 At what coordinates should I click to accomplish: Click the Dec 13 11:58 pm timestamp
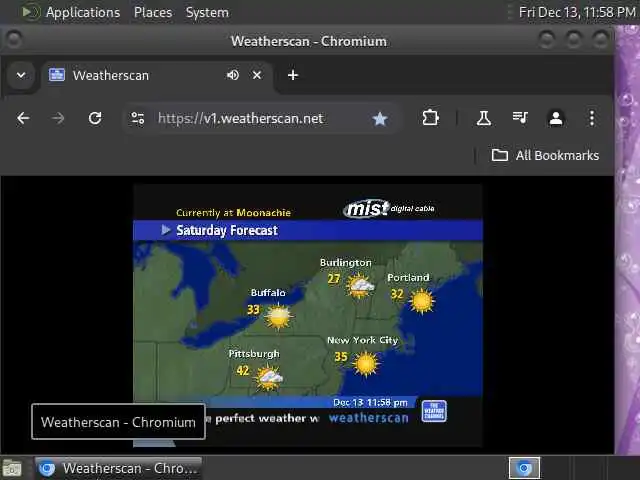pos(370,403)
